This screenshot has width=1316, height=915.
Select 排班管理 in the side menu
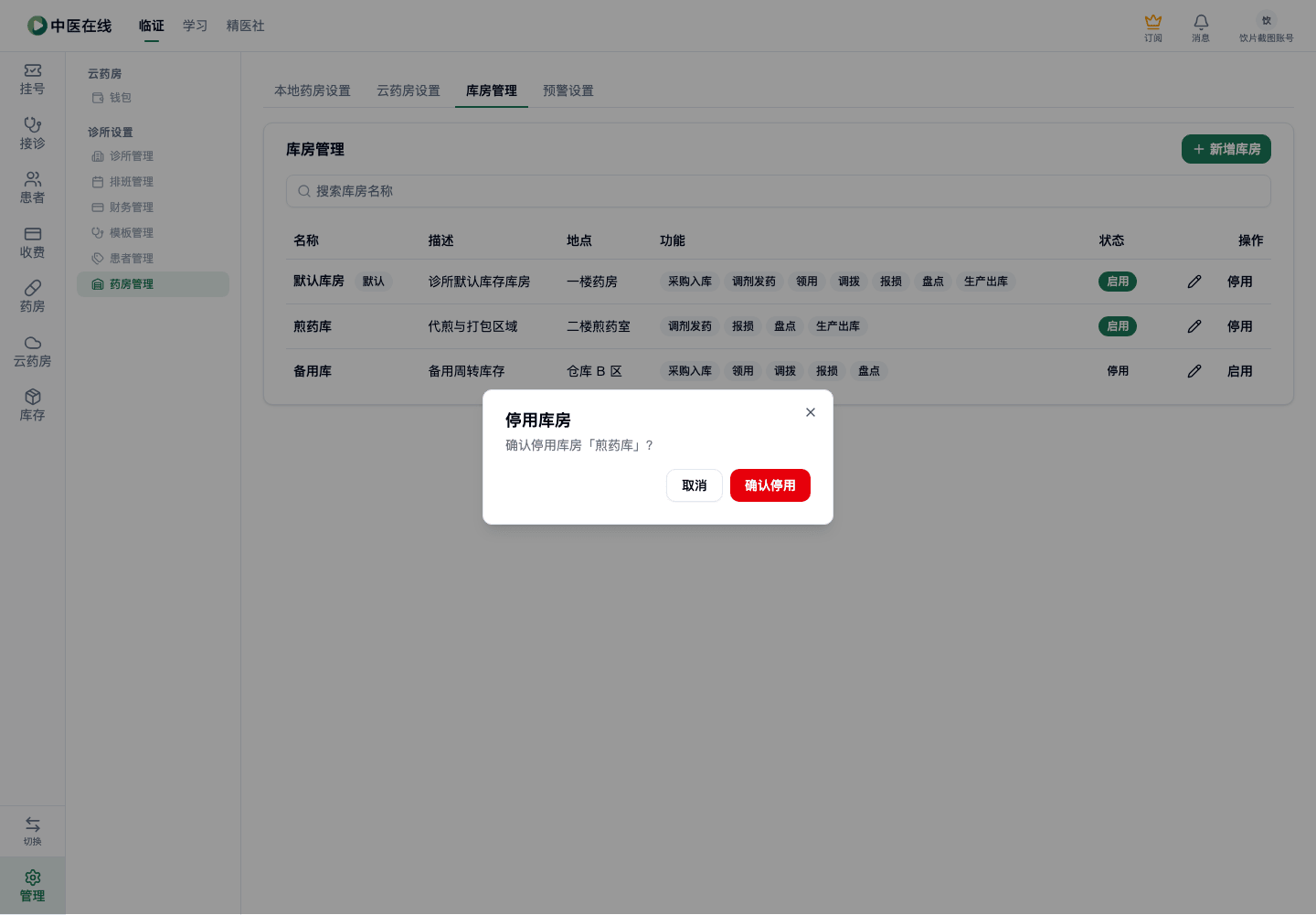tap(153, 182)
